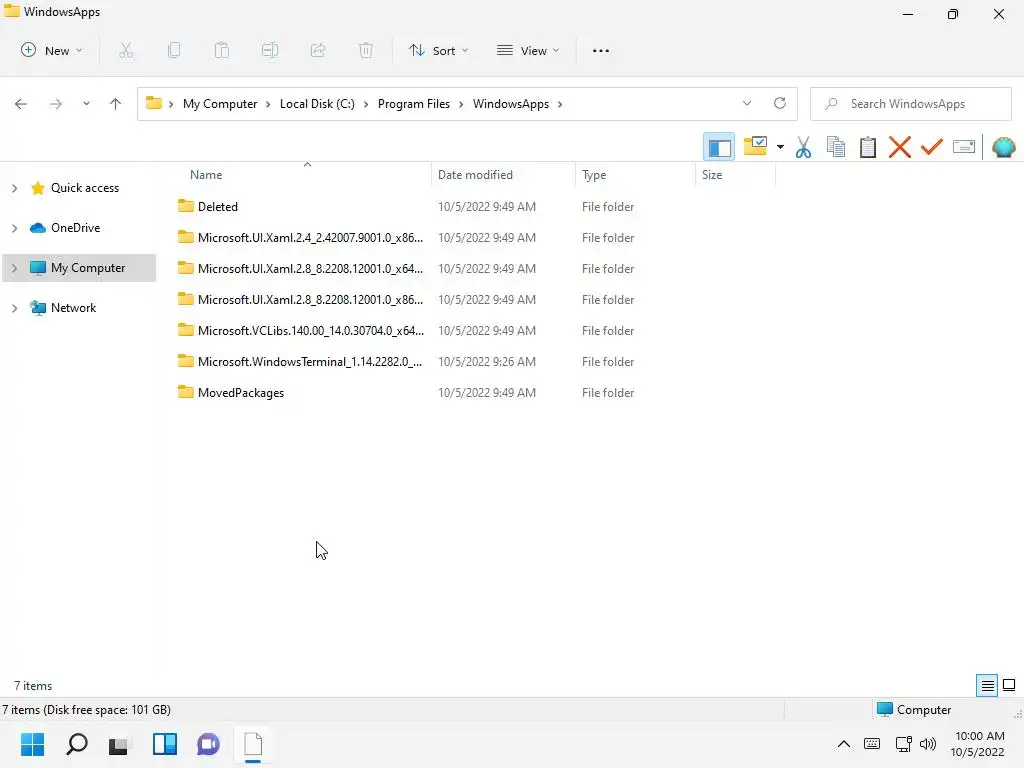Click the shell globe icon in secondary toolbar
Image resolution: width=1024 pixels, height=768 pixels.
pos(1004,147)
